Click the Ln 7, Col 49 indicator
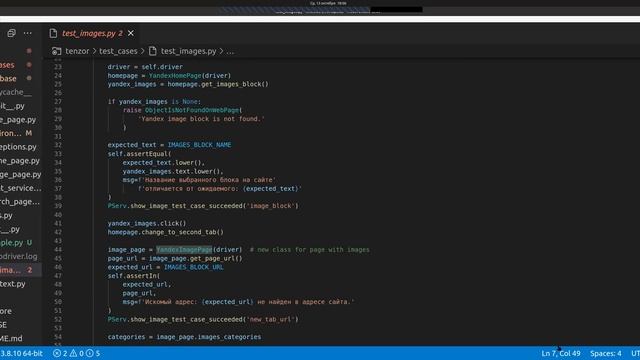This screenshot has width=640, height=360. 561,353
